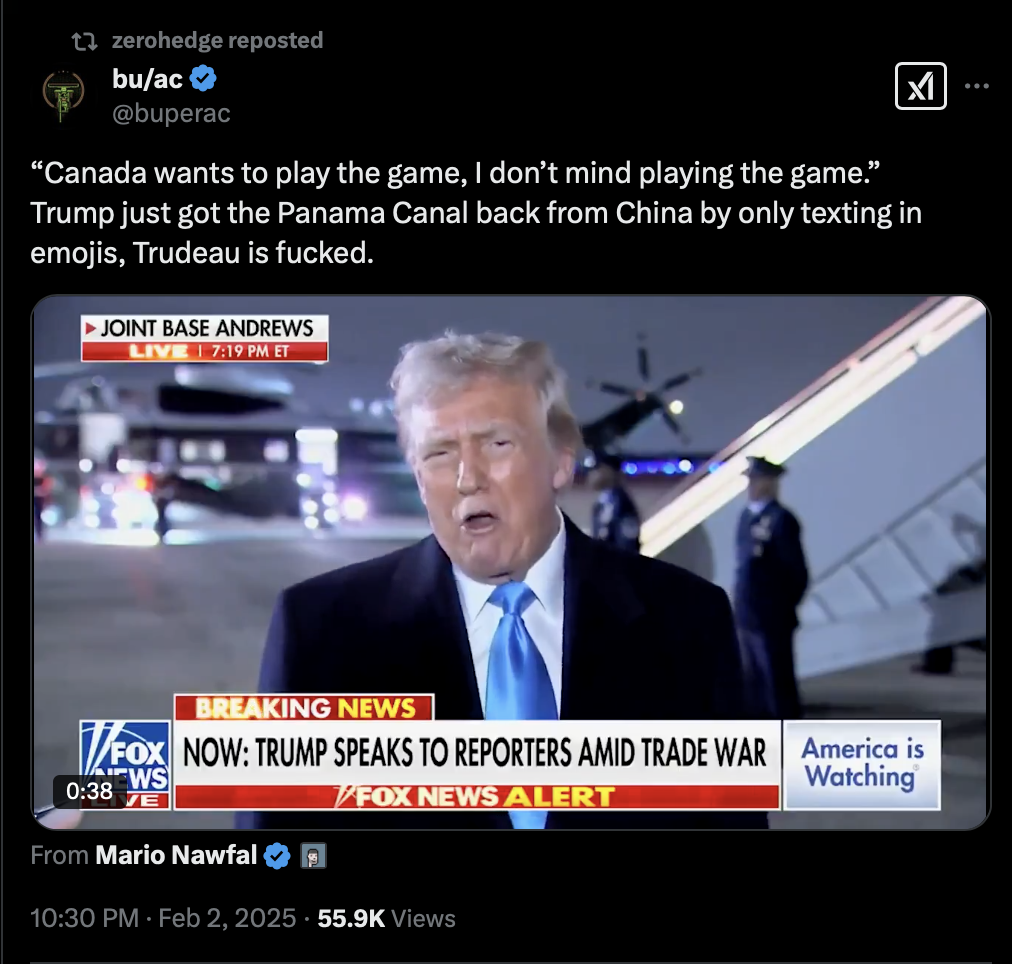The width and height of the screenshot is (1012, 964).
Task: Click the blue verified badge beside bu/ac
Action: 204,78
